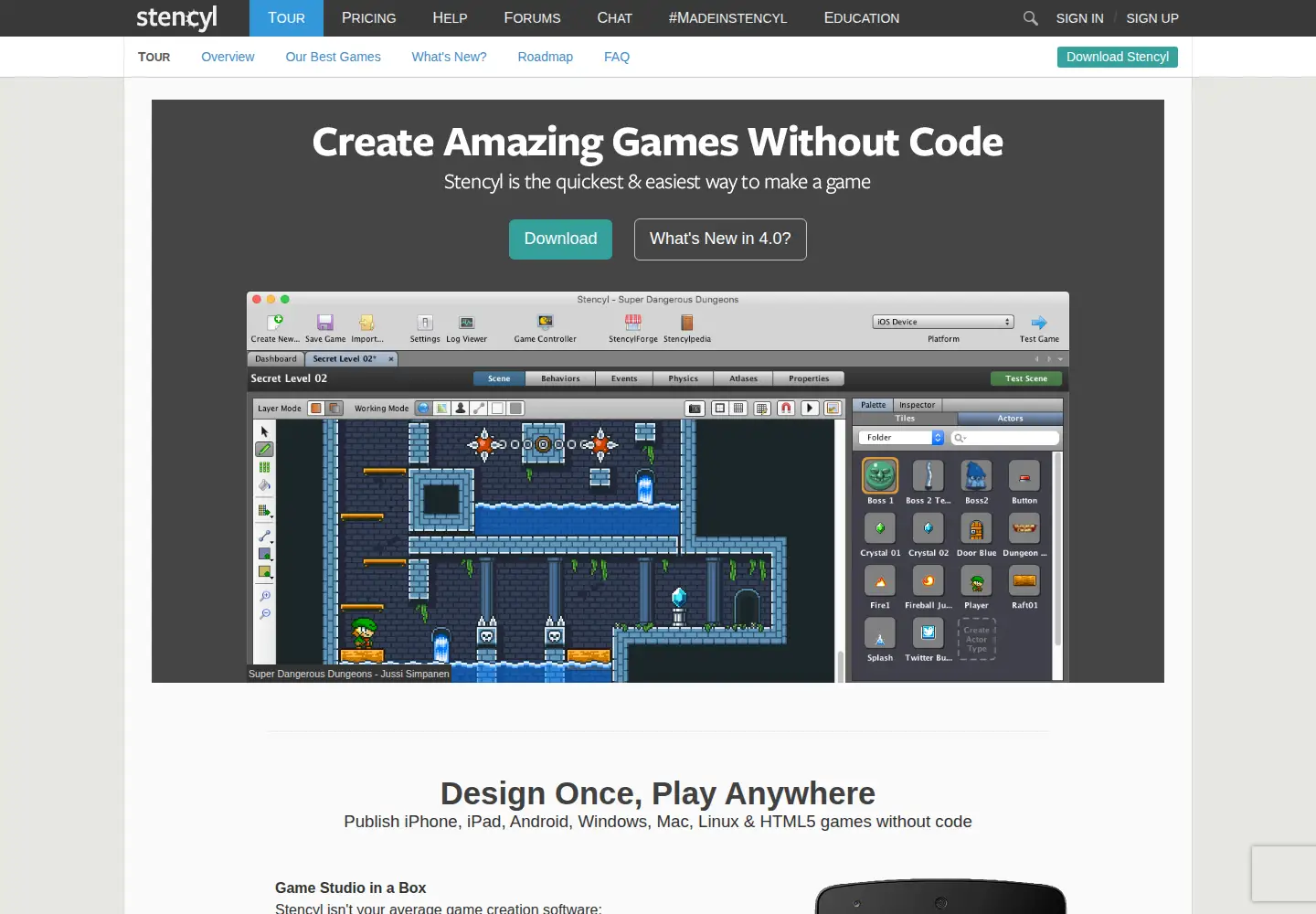
Task: Click the Test Game arrow icon
Action: pos(1039,322)
